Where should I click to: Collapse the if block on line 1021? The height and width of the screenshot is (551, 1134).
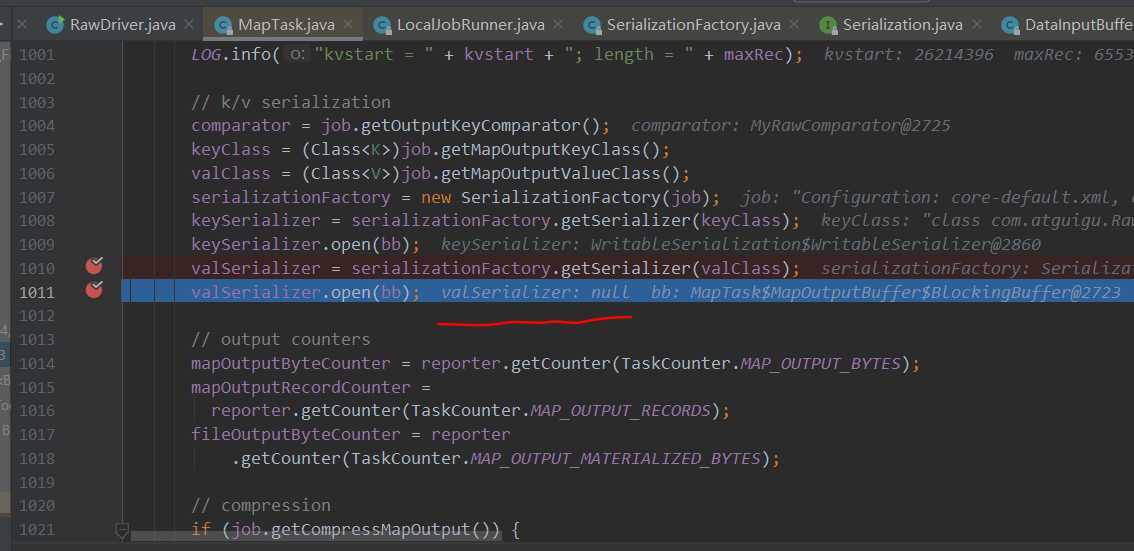[x=122, y=531]
